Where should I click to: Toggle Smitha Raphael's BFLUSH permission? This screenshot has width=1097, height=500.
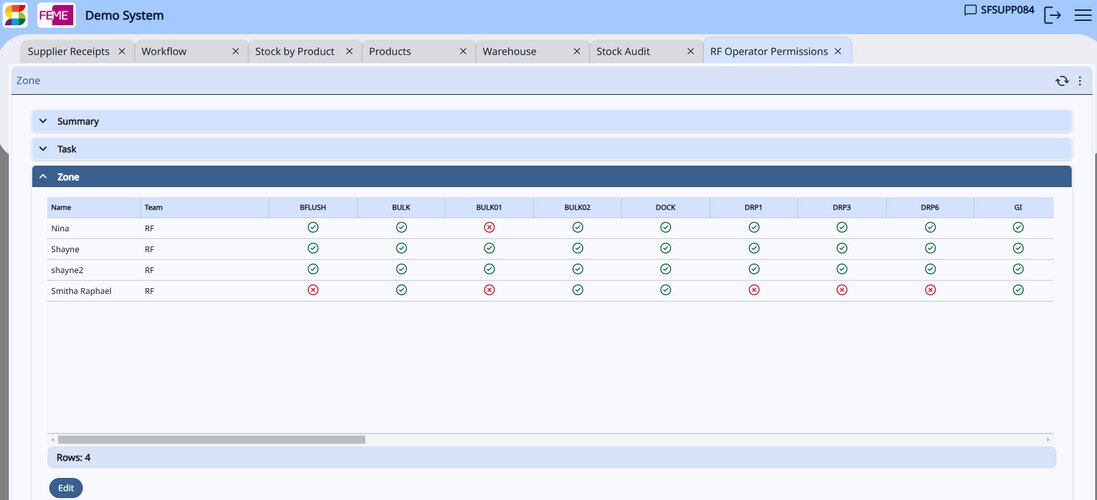[x=313, y=290]
